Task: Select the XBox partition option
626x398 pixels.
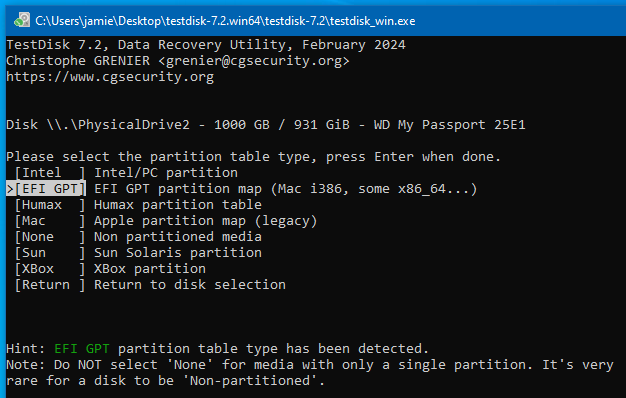Action: [50, 269]
